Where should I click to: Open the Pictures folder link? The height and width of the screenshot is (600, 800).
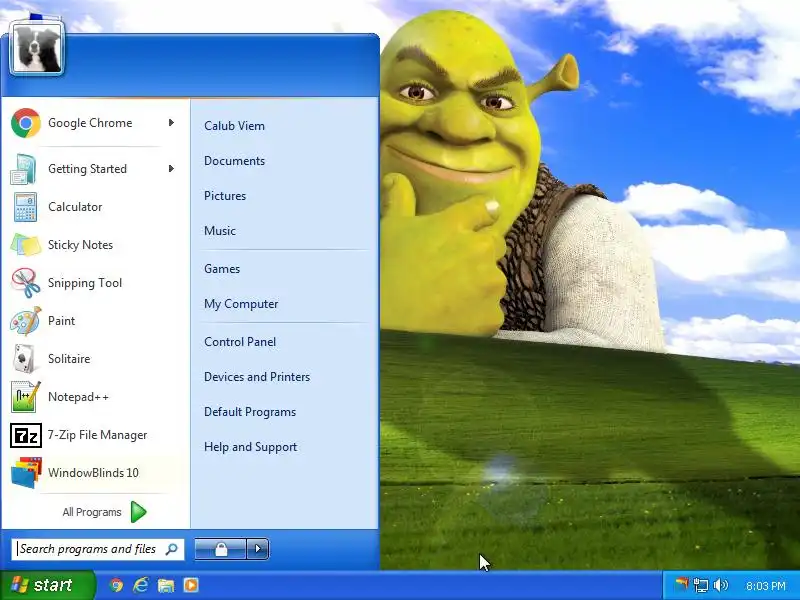click(x=225, y=196)
